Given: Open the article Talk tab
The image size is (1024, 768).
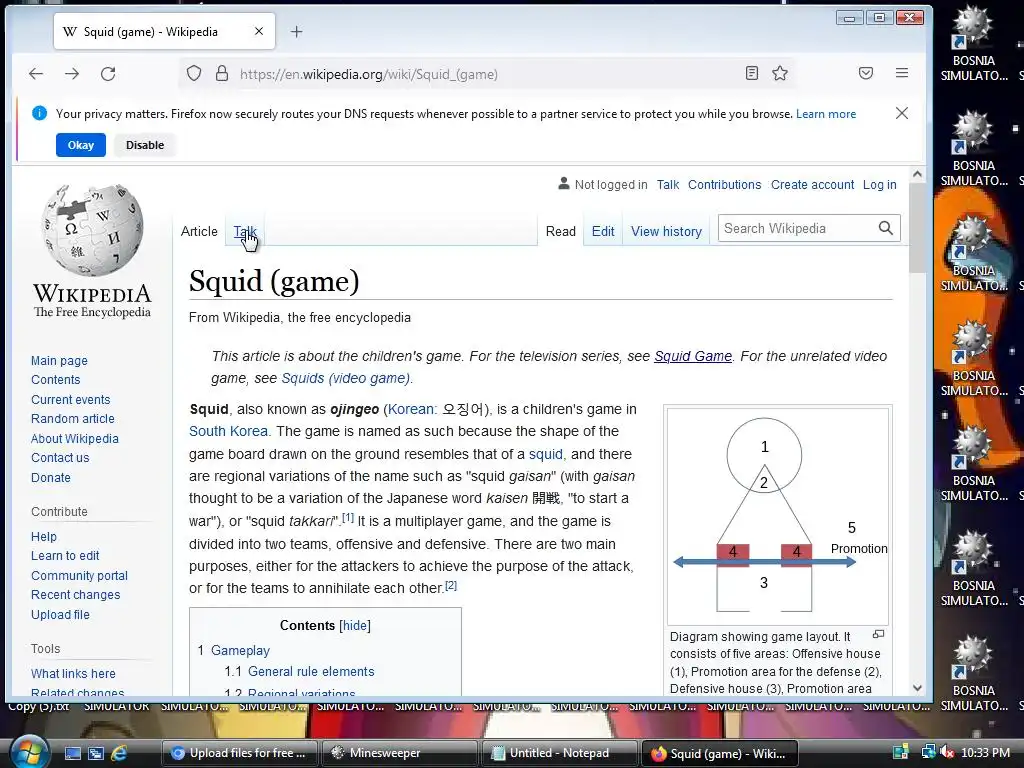Looking at the screenshot, I should point(245,231).
